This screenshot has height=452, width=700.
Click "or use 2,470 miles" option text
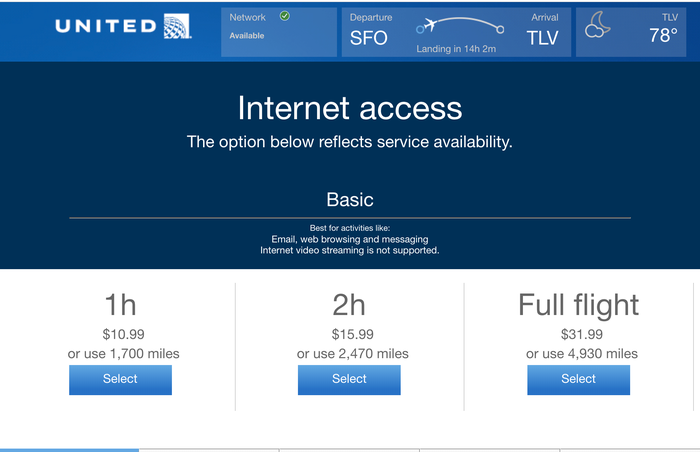(353, 353)
